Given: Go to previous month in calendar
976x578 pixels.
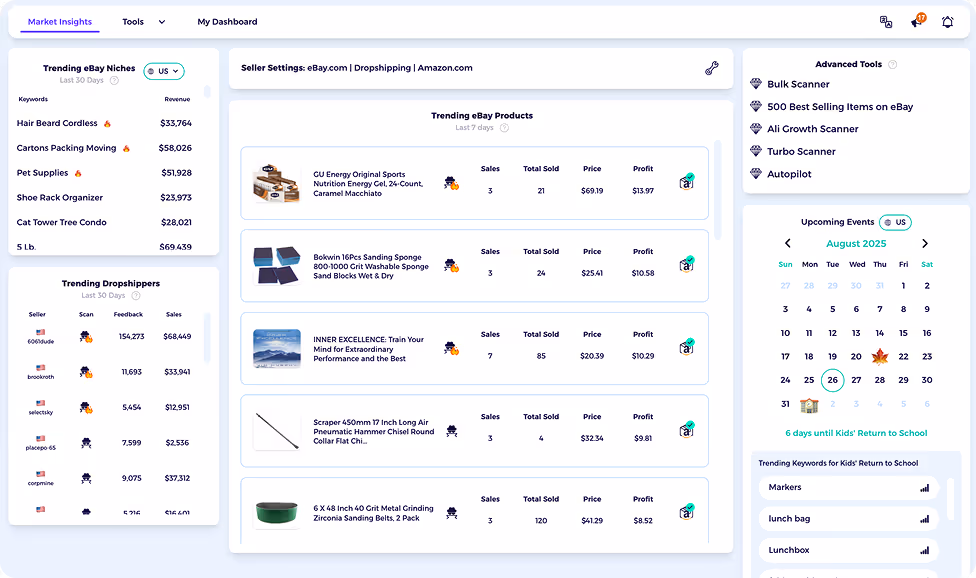Looking at the screenshot, I should click(787, 243).
